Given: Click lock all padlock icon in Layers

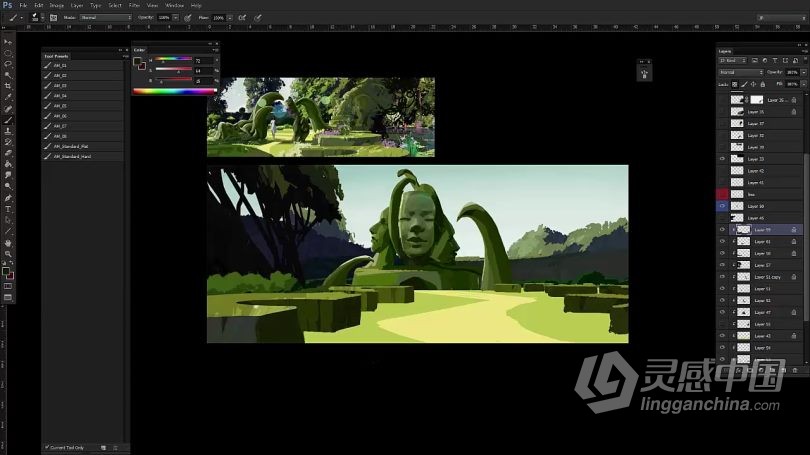Looking at the screenshot, I should (x=763, y=84).
